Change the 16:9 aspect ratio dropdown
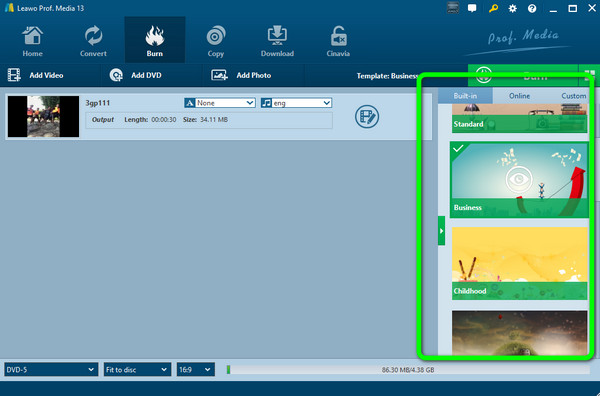 pos(196,370)
